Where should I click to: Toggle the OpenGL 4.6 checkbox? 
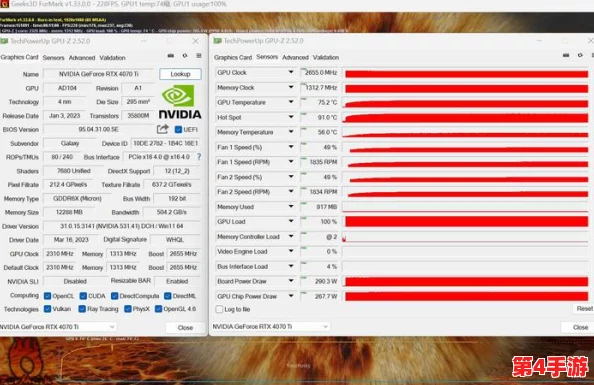point(158,309)
